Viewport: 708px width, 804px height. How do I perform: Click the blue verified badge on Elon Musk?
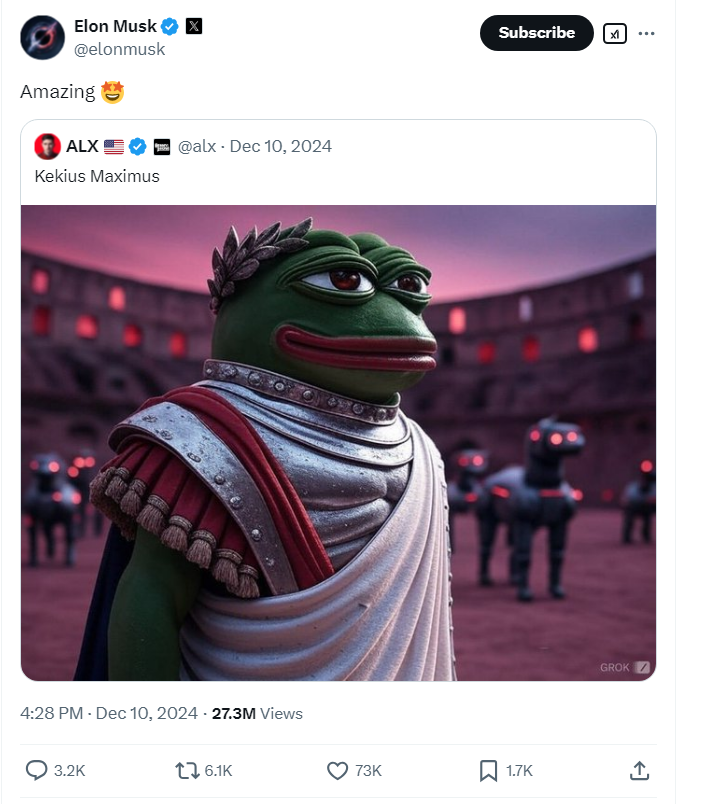click(x=171, y=26)
